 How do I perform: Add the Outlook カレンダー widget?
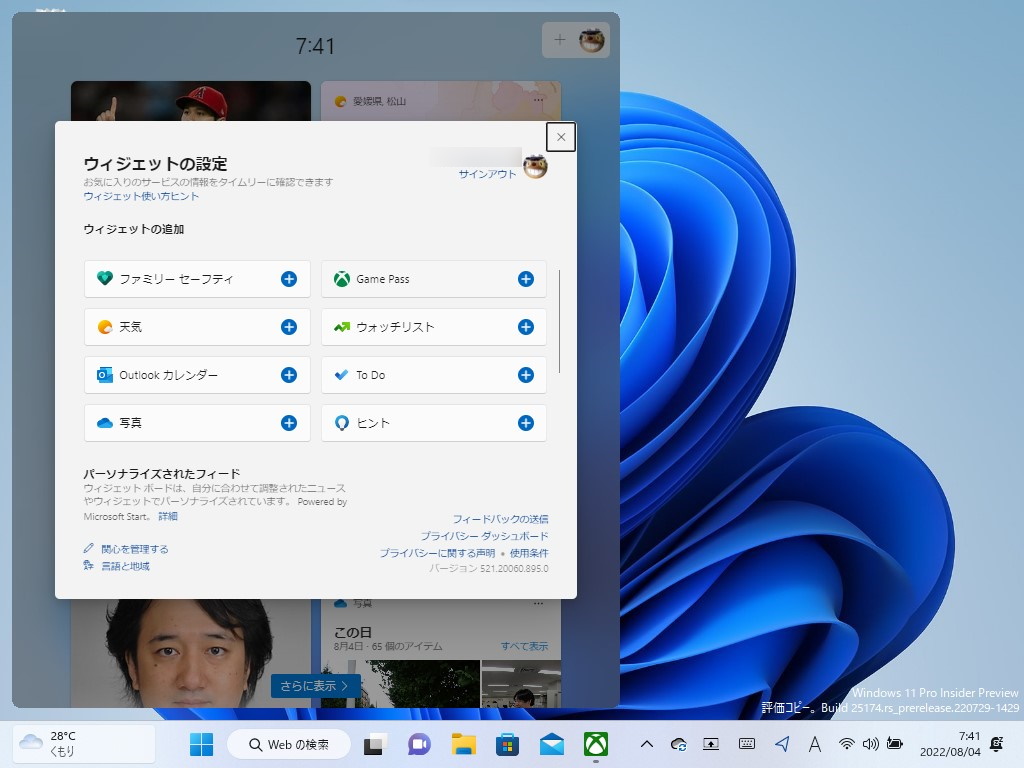288,375
